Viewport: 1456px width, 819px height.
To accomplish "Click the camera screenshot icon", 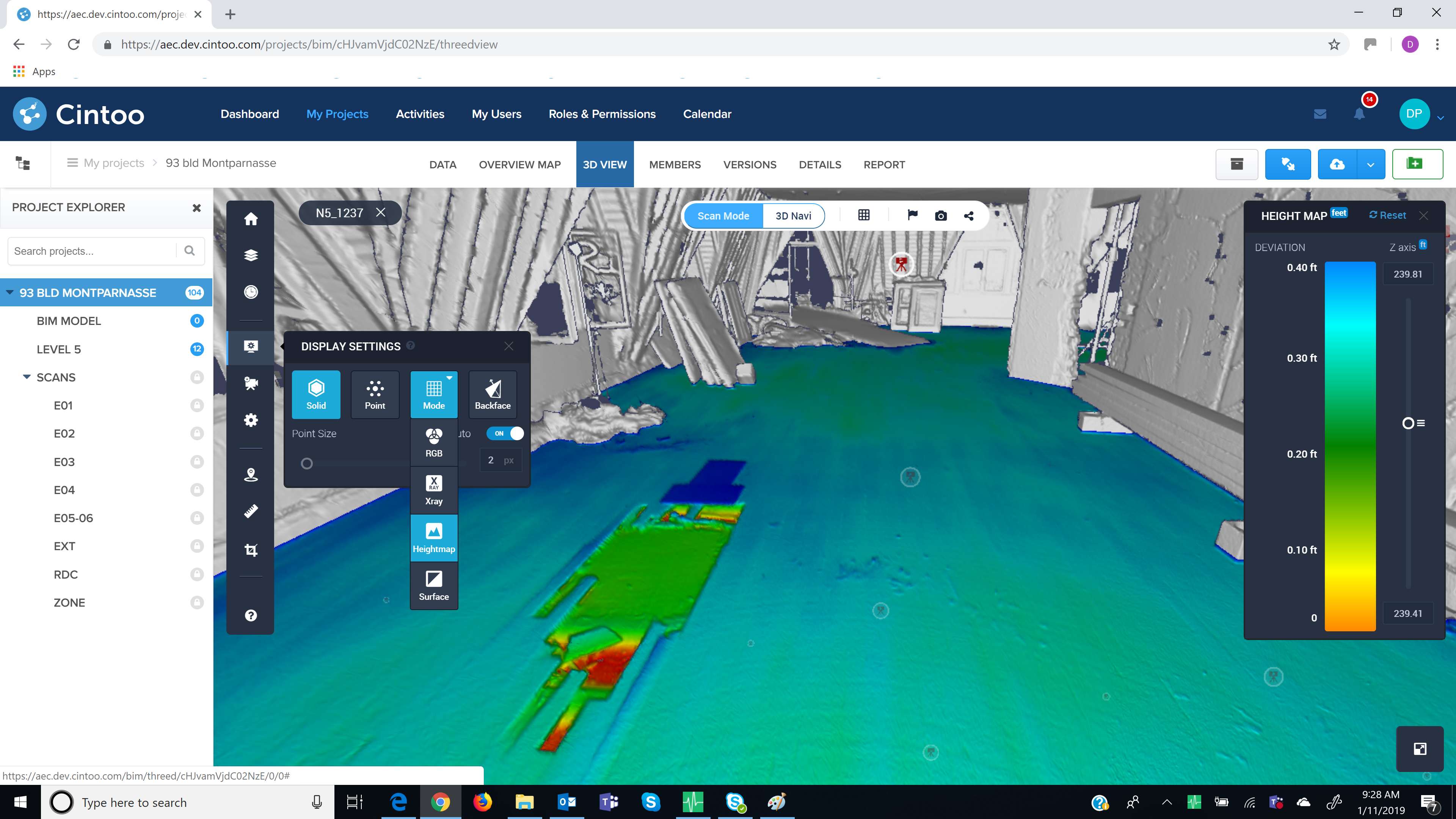I will point(940,216).
